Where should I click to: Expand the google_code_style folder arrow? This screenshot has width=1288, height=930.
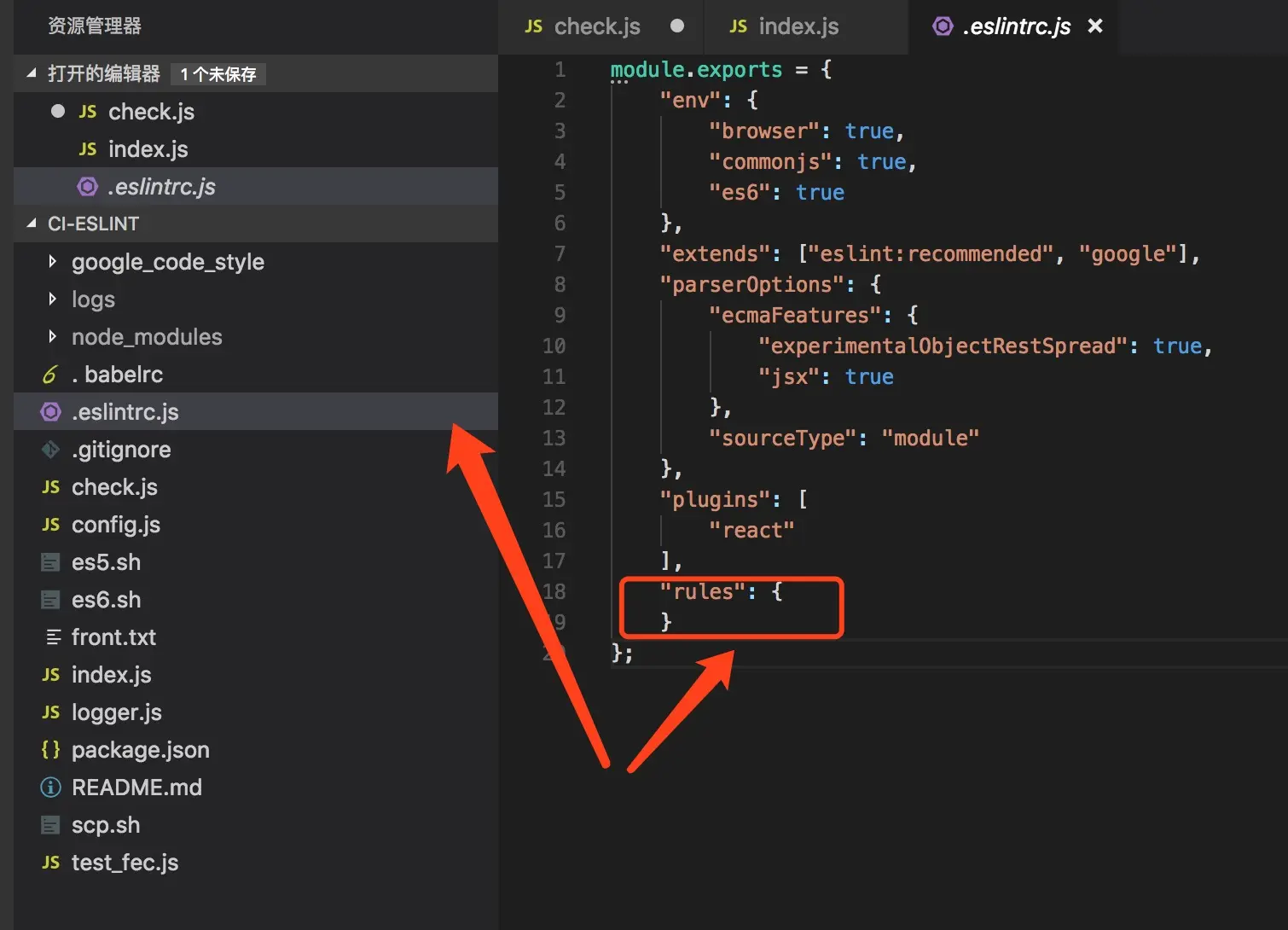click(53, 261)
